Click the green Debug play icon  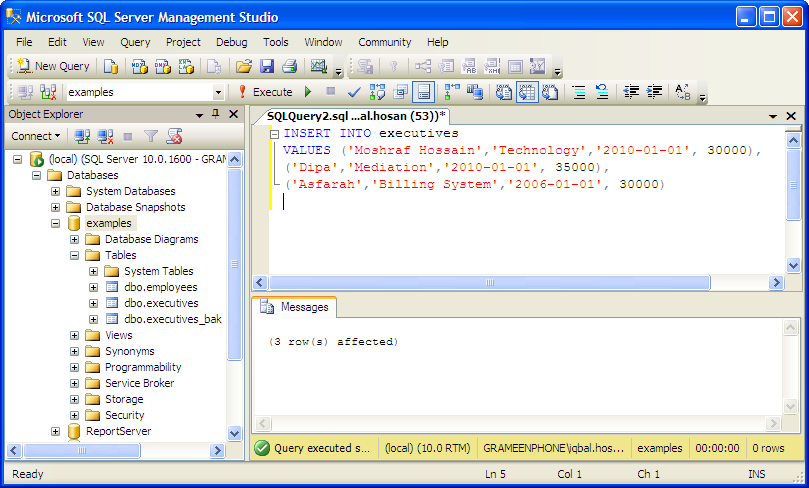point(308,92)
